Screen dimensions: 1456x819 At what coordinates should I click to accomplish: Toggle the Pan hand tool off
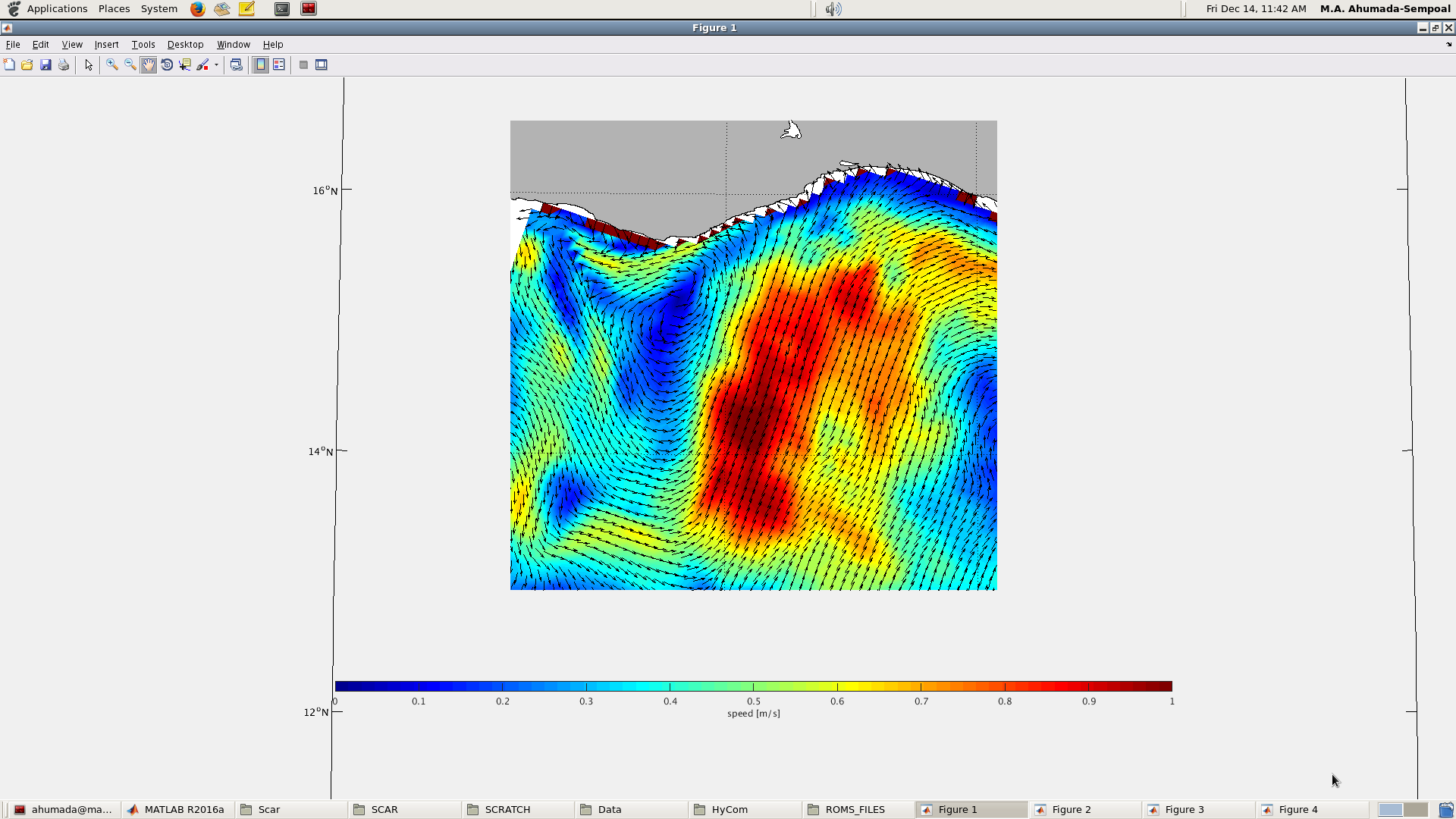click(149, 65)
